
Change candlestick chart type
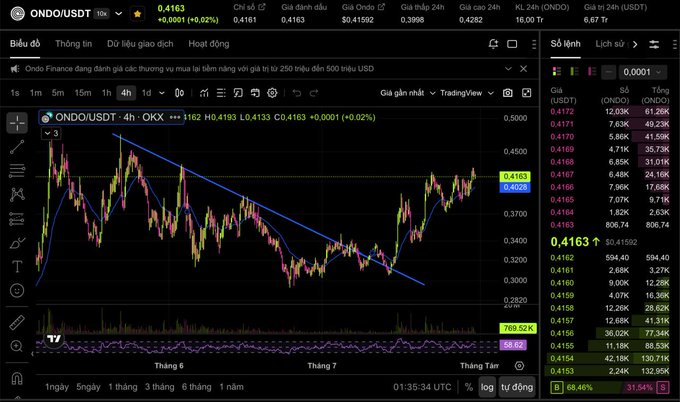(x=179, y=93)
